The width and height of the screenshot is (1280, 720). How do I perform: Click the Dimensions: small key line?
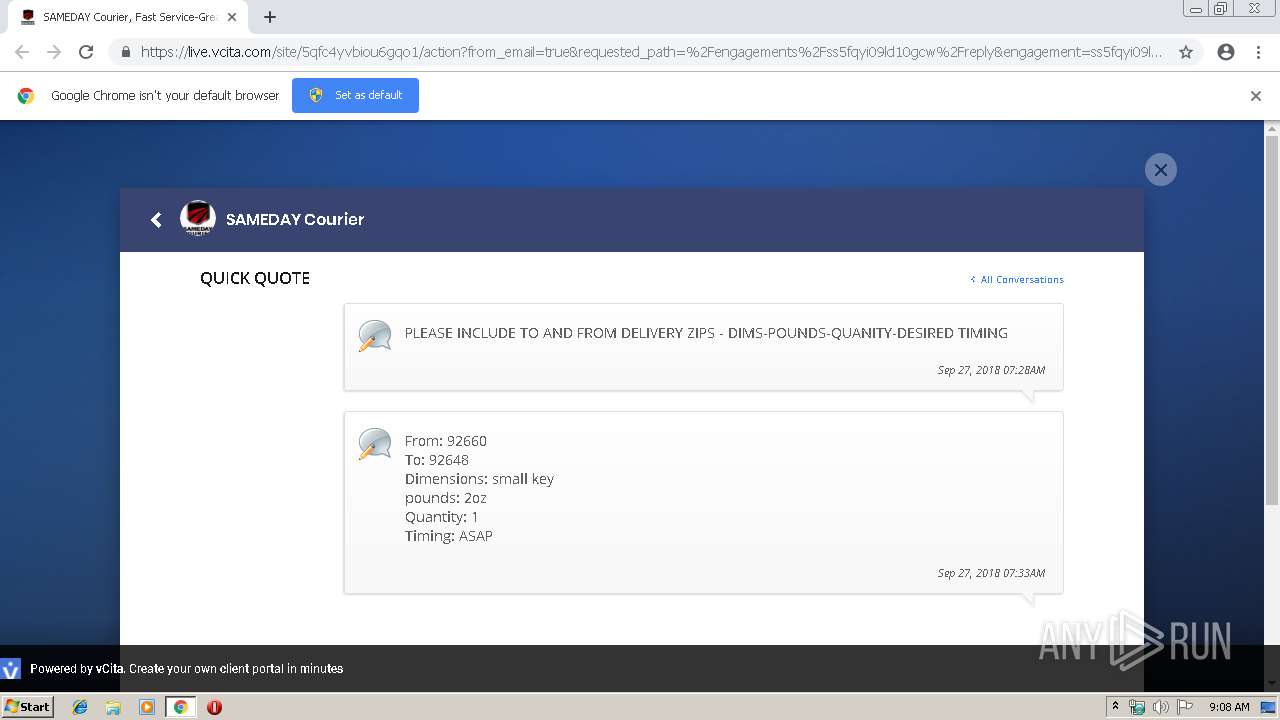click(x=479, y=479)
